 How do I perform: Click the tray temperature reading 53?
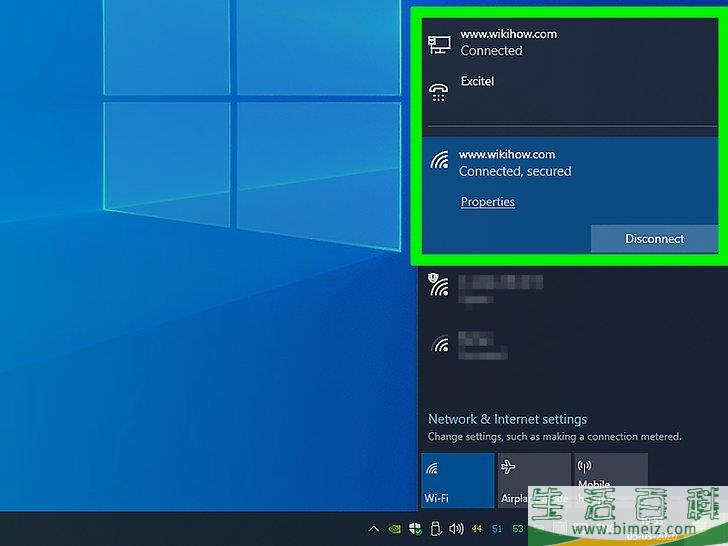pyautogui.click(x=518, y=528)
